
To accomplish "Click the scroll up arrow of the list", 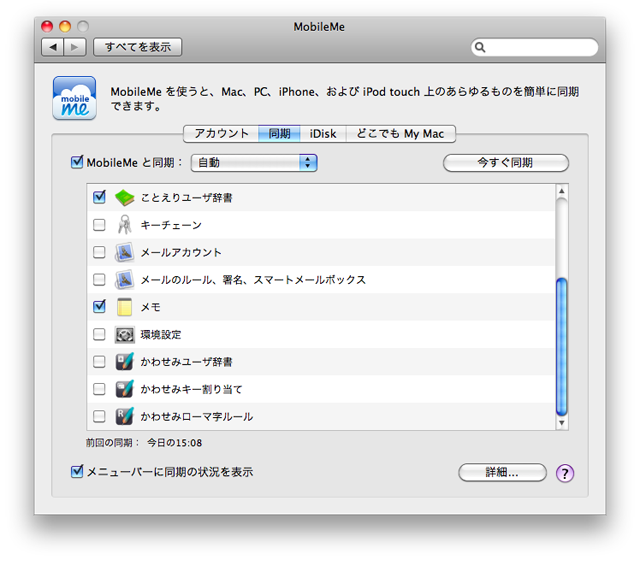I will point(562,191).
